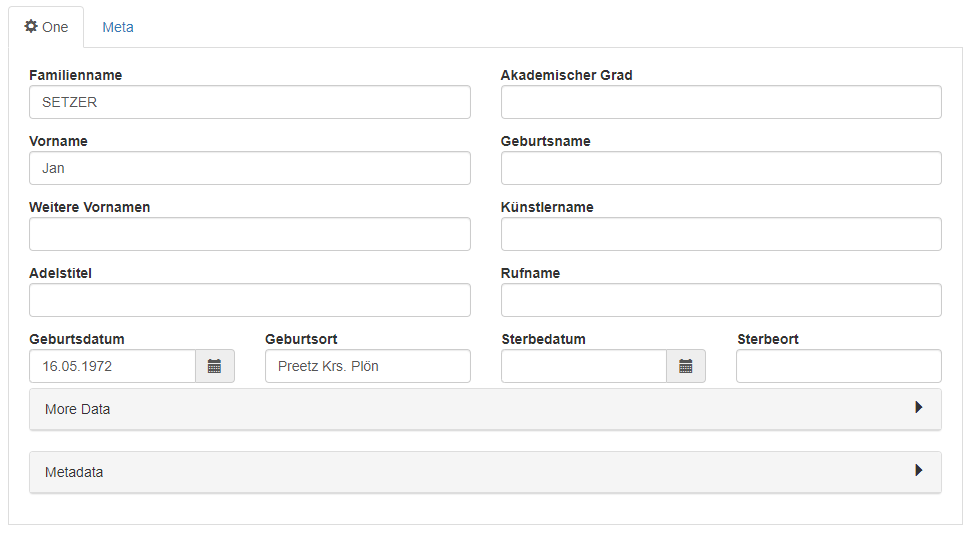Focus the Adelstitel input field
Image resolution: width=975 pixels, height=534 pixels.
pos(250,300)
